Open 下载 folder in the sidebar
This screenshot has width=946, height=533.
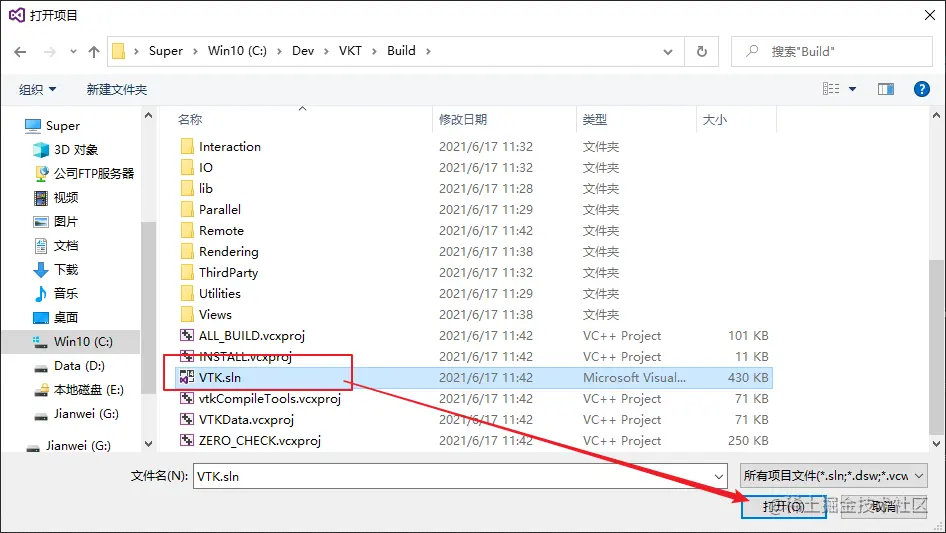pos(56,269)
